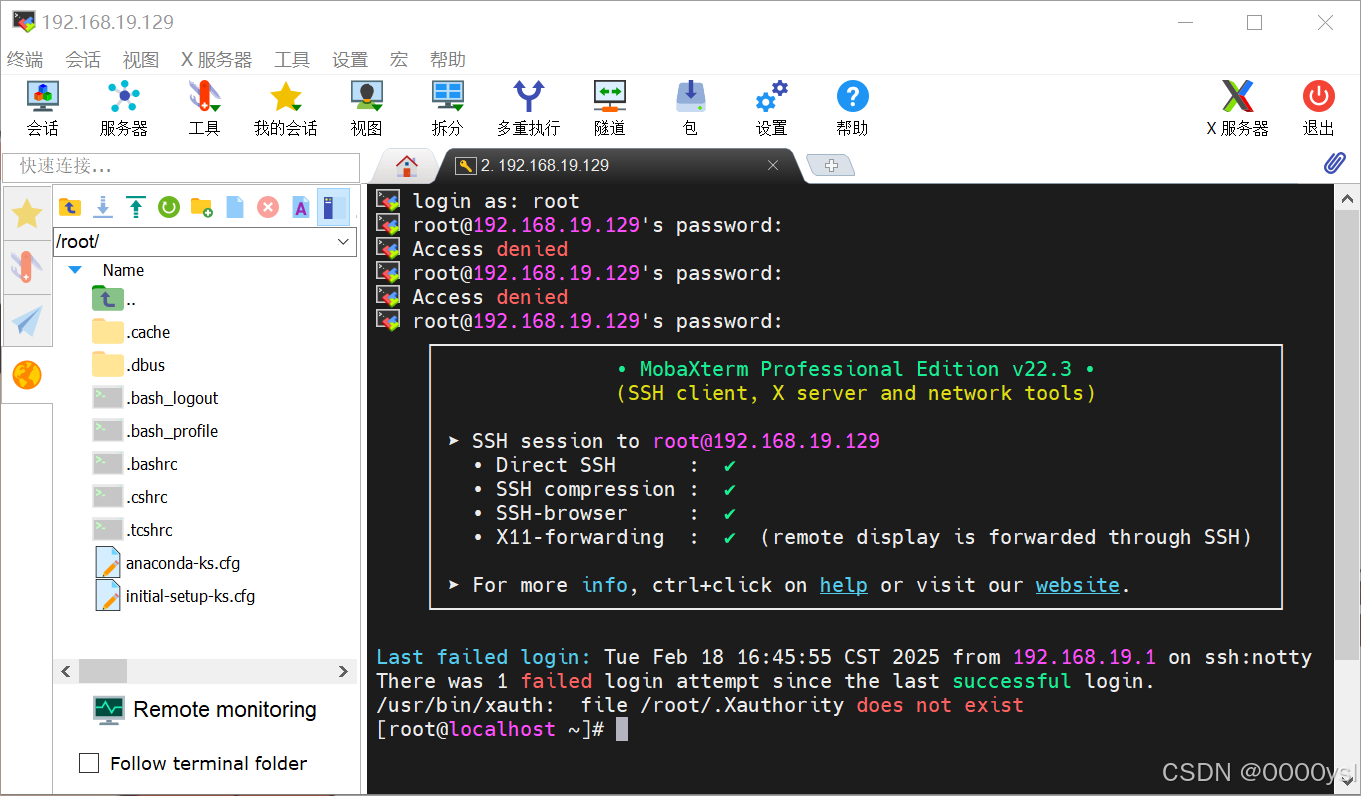
Task: Click the website link in terminal banner
Action: 1077,585
